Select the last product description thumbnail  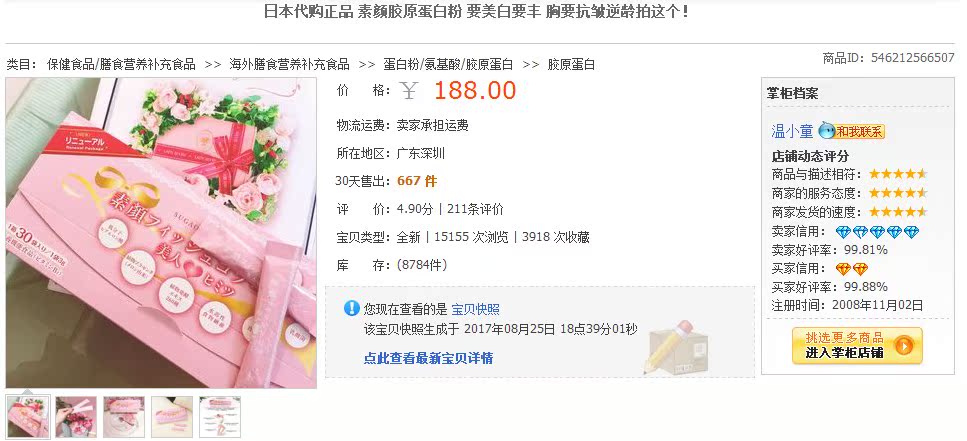click(x=220, y=417)
